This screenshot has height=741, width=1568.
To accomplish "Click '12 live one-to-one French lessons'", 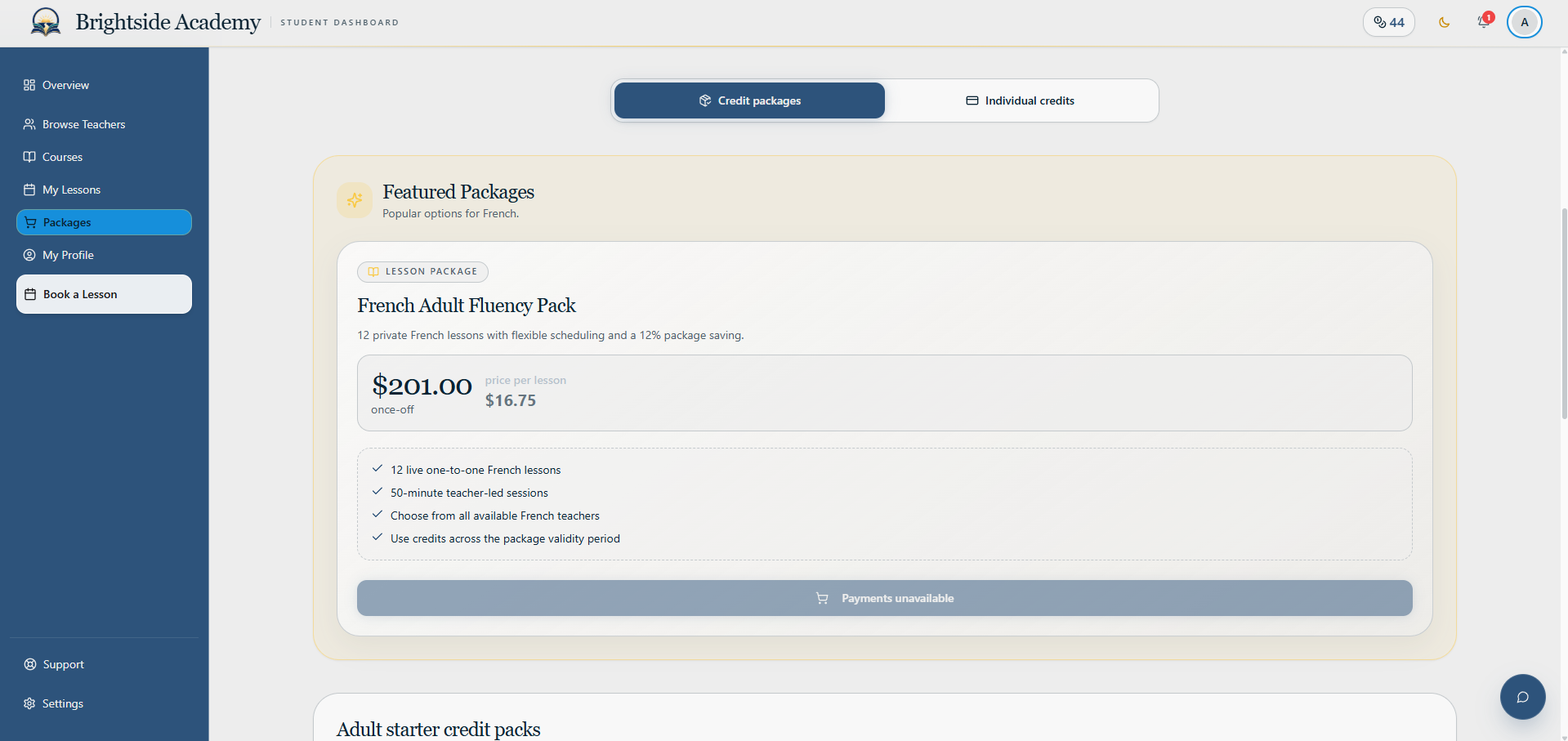I will pos(476,470).
